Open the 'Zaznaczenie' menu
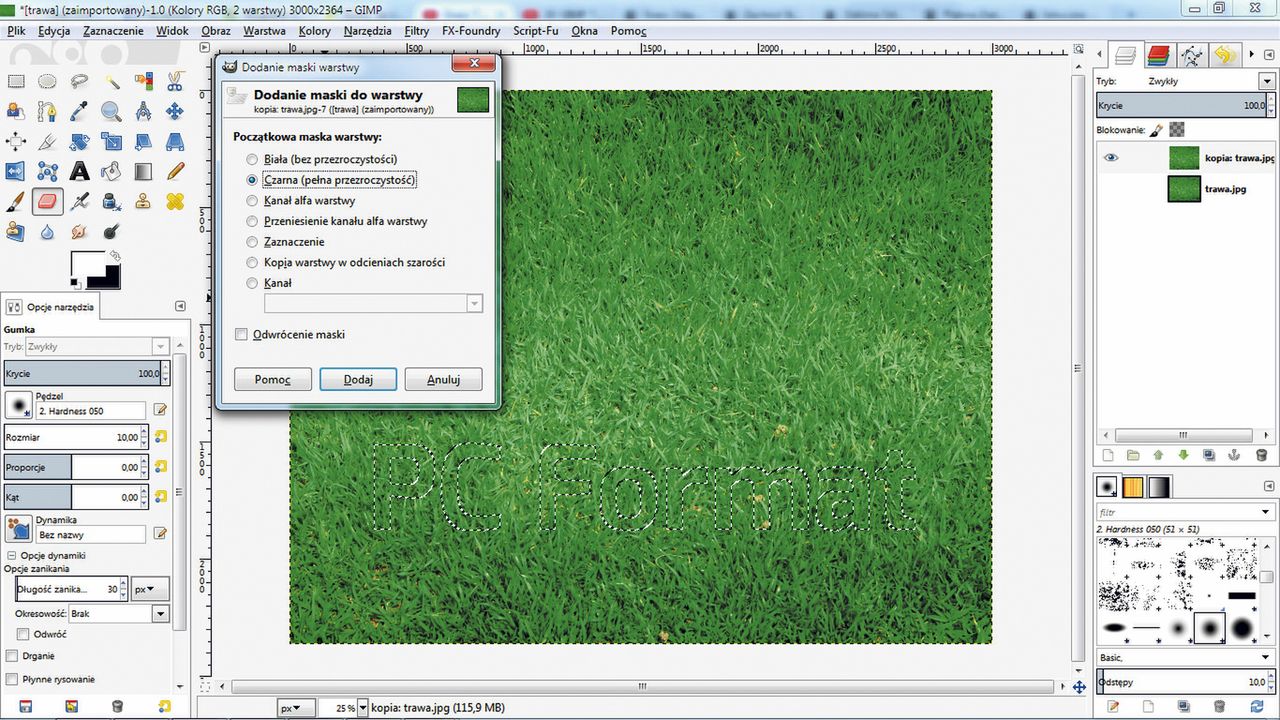The height and width of the screenshot is (720, 1280). [113, 31]
